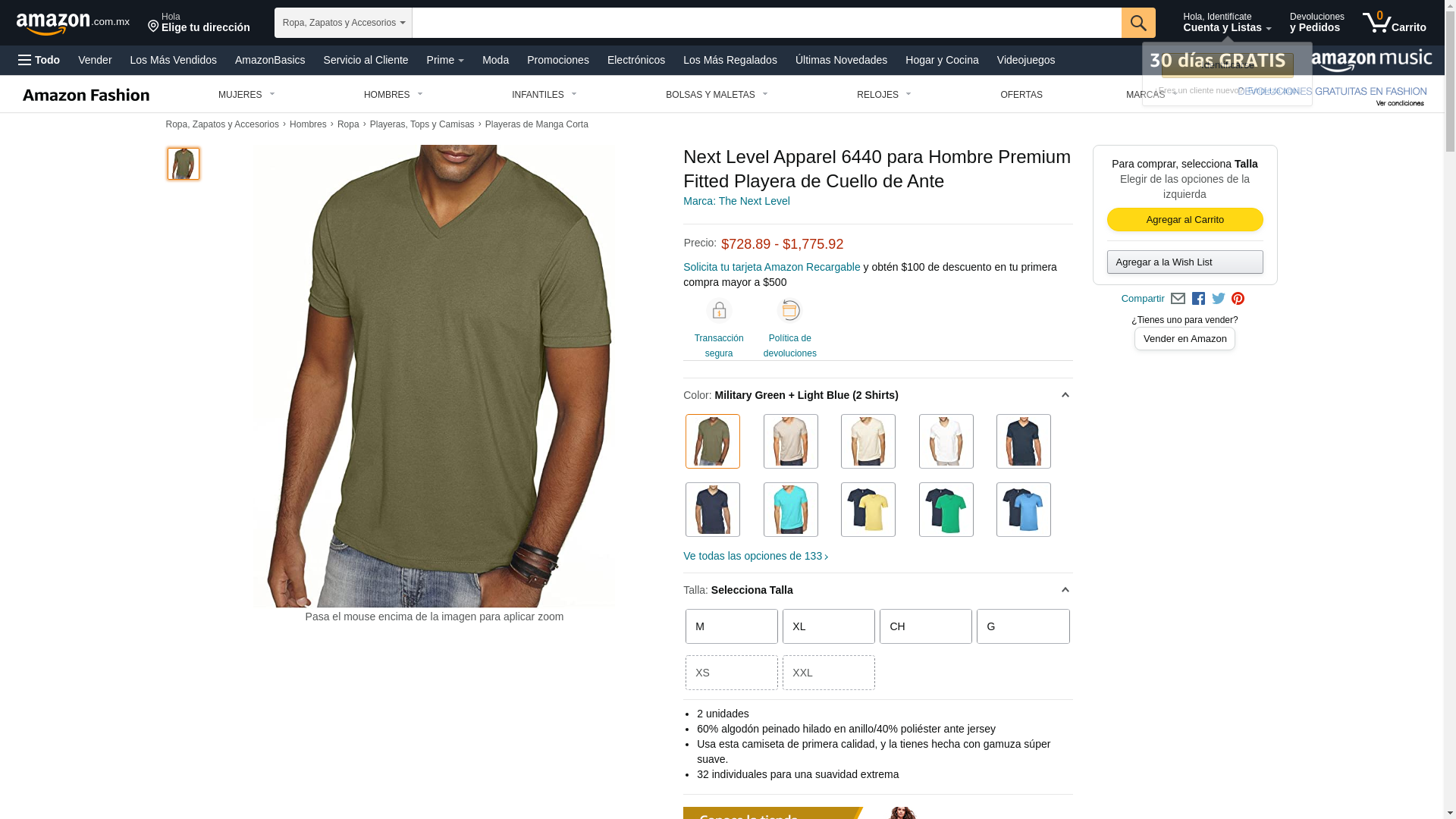The image size is (1456, 819).
Task: Share by email envelope icon
Action: (1178, 299)
